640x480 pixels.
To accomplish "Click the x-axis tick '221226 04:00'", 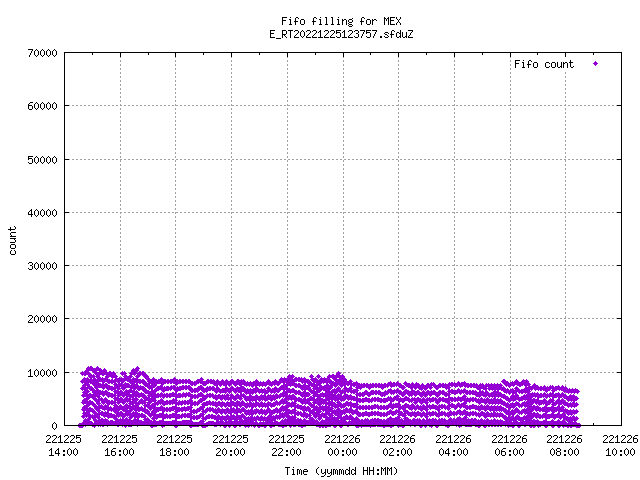I will pyautogui.click(x=453, y=446).
